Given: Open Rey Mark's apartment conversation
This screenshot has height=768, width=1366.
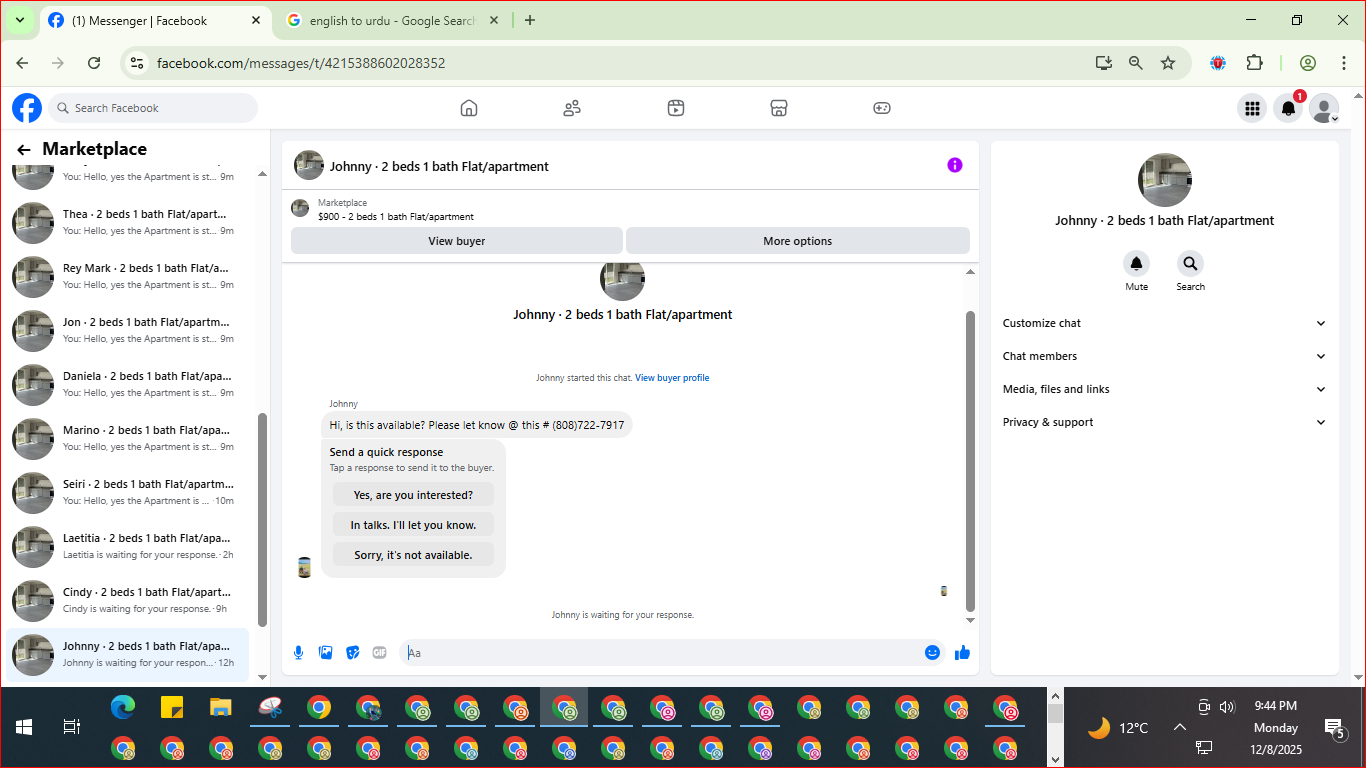Looking at the screenshot, I should point(128,276).
